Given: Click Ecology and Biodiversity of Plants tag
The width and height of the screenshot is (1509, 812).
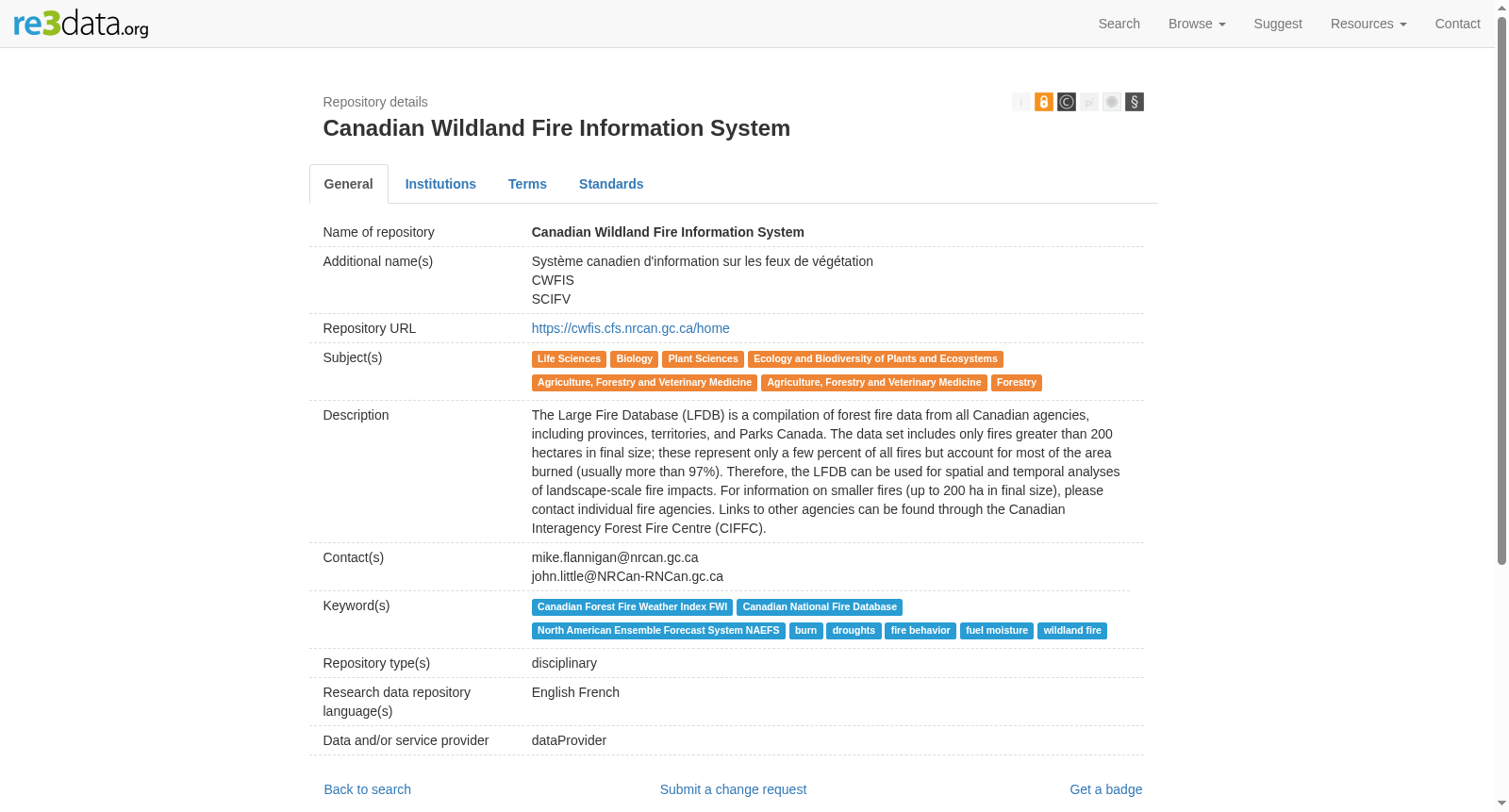Looking at the screenshot, I should tap(875, 359).
